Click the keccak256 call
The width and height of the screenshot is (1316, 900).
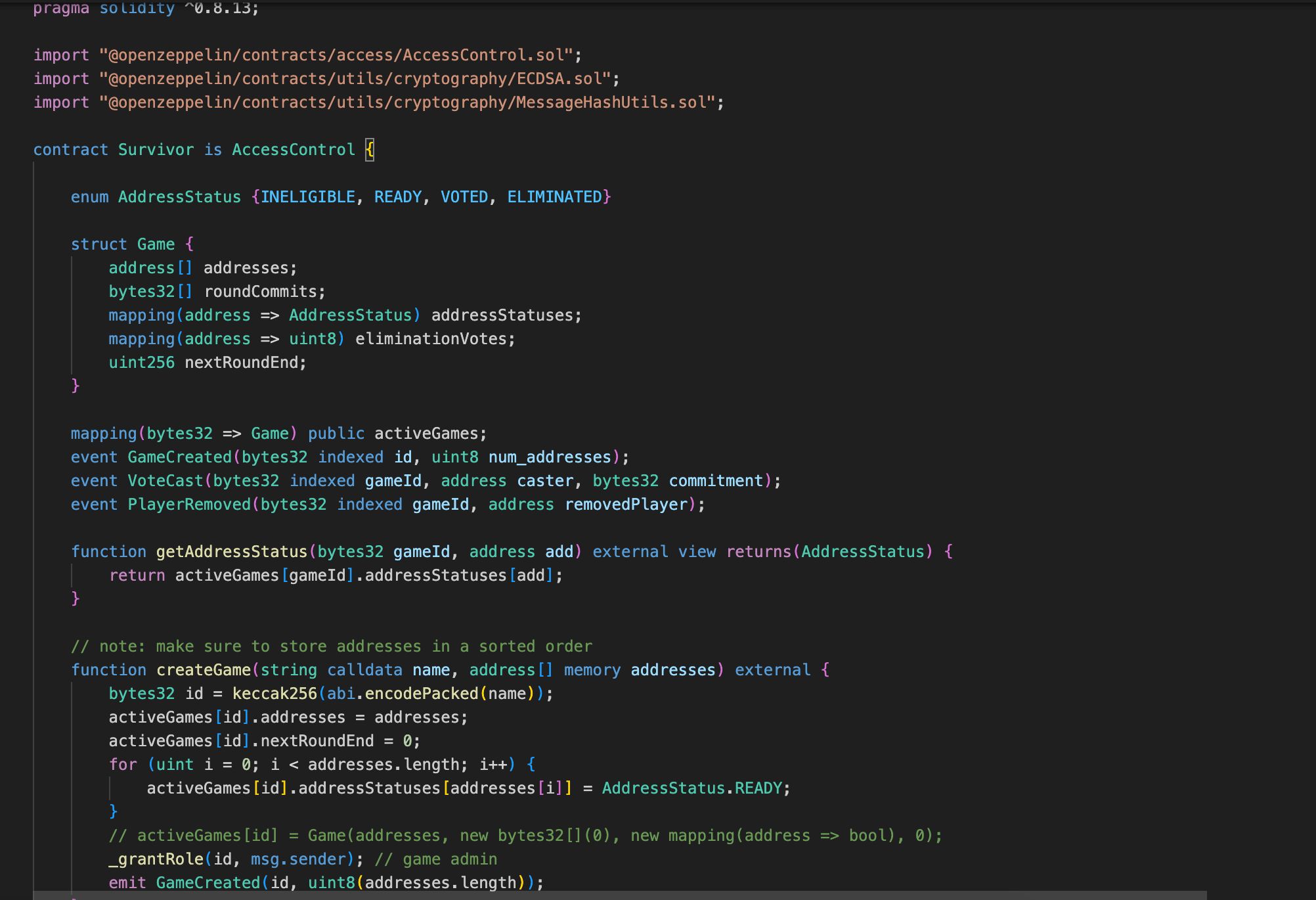tap(274, 694)
